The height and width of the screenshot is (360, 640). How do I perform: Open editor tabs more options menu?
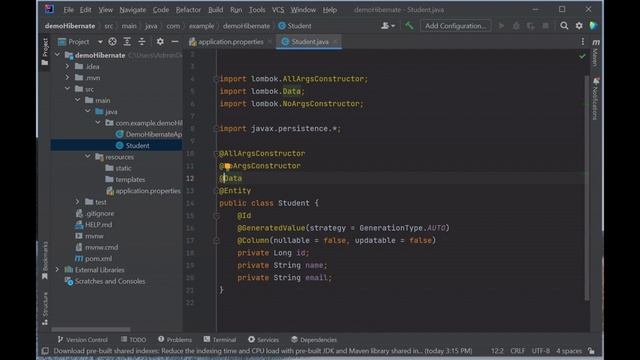pyautogui.click(x=582, y=42)
